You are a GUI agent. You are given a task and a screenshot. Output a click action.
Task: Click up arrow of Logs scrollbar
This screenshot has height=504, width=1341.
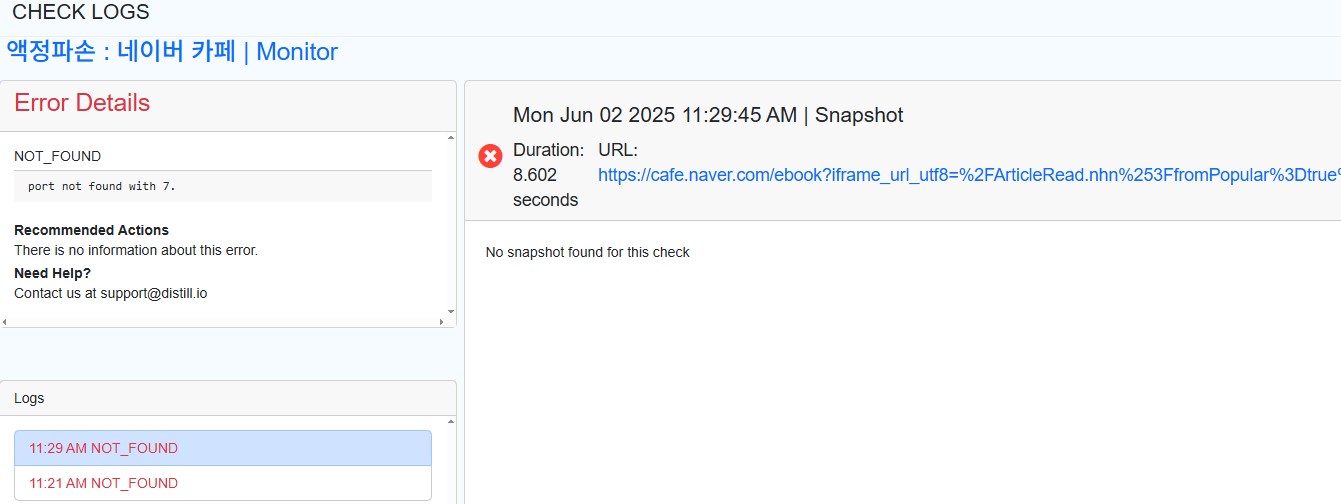point(450,422)
